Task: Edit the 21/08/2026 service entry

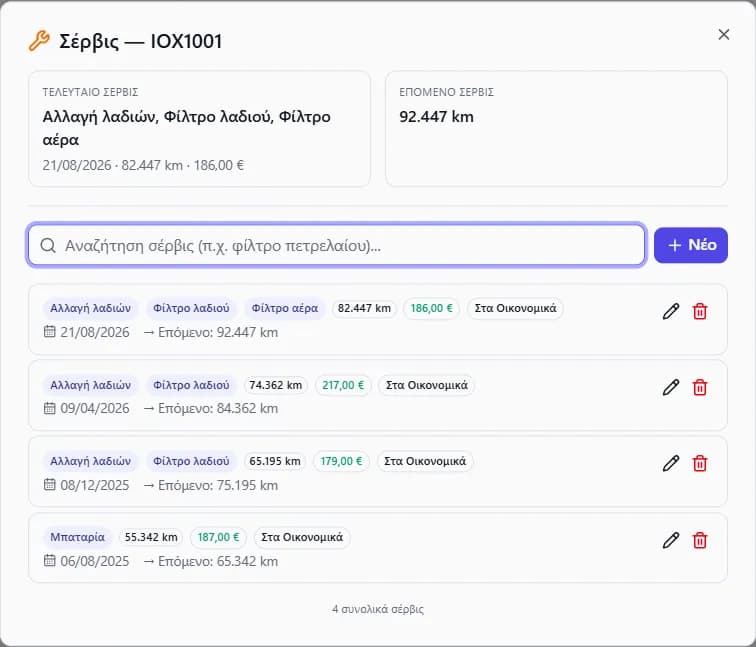Action: pos(671,311)
